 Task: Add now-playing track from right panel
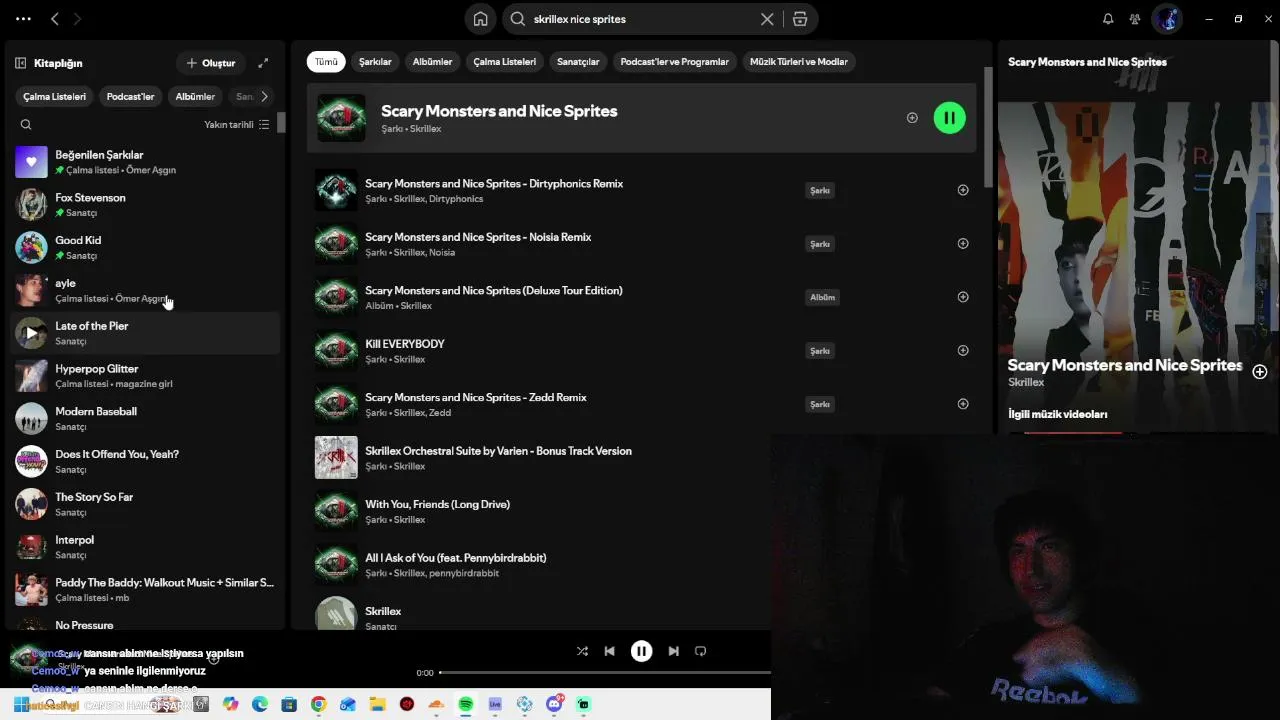tap(1260, 372)
